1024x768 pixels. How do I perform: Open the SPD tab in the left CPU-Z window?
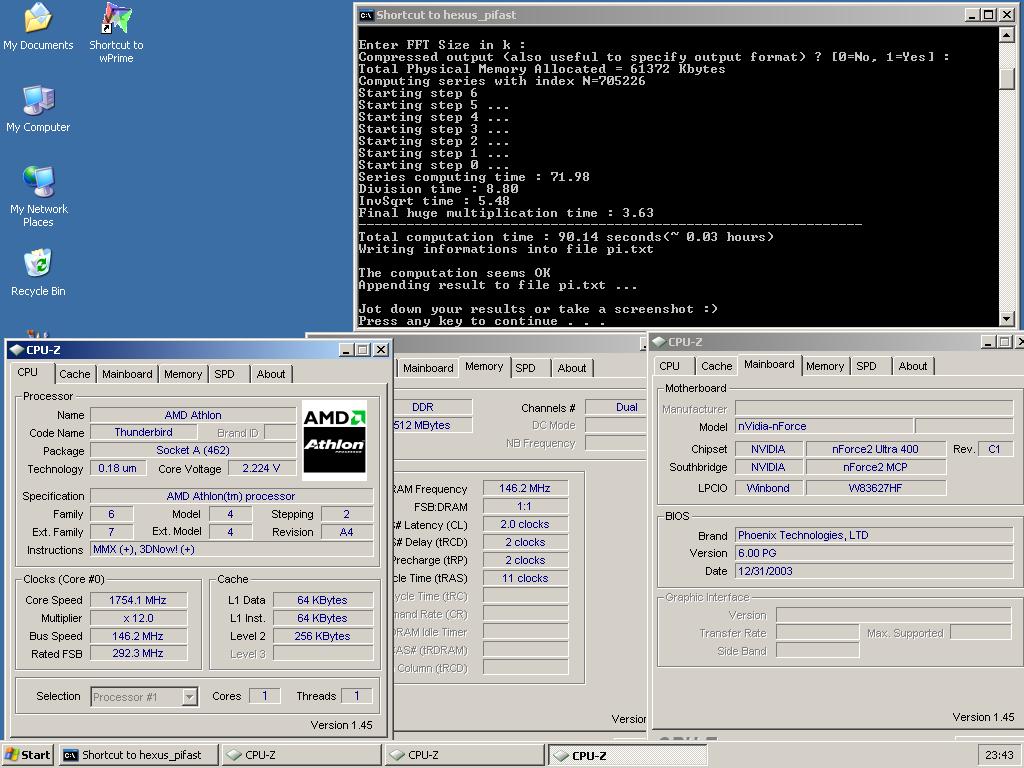[x=224, y=374]
